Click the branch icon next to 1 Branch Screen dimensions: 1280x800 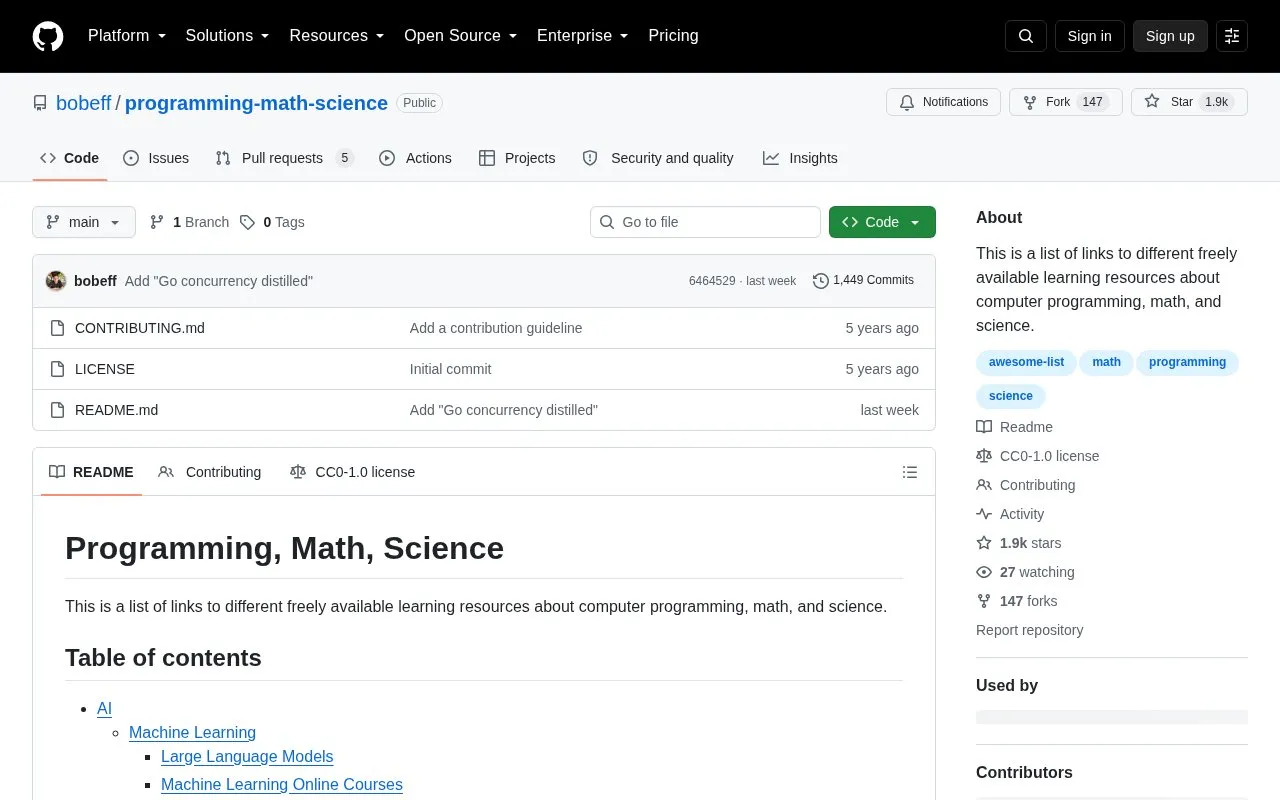(x=157, y=222)
